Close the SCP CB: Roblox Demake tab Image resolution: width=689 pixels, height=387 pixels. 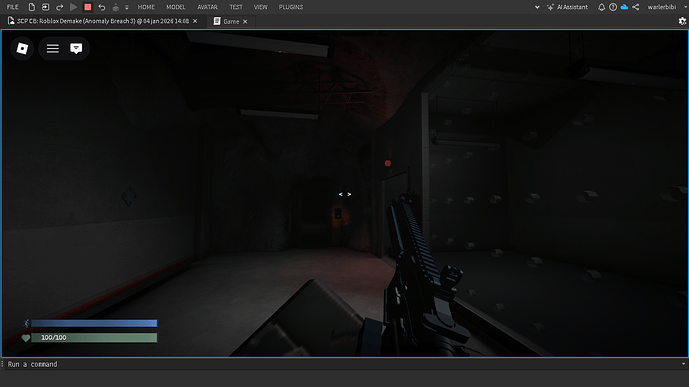click(x=195, y=21)
